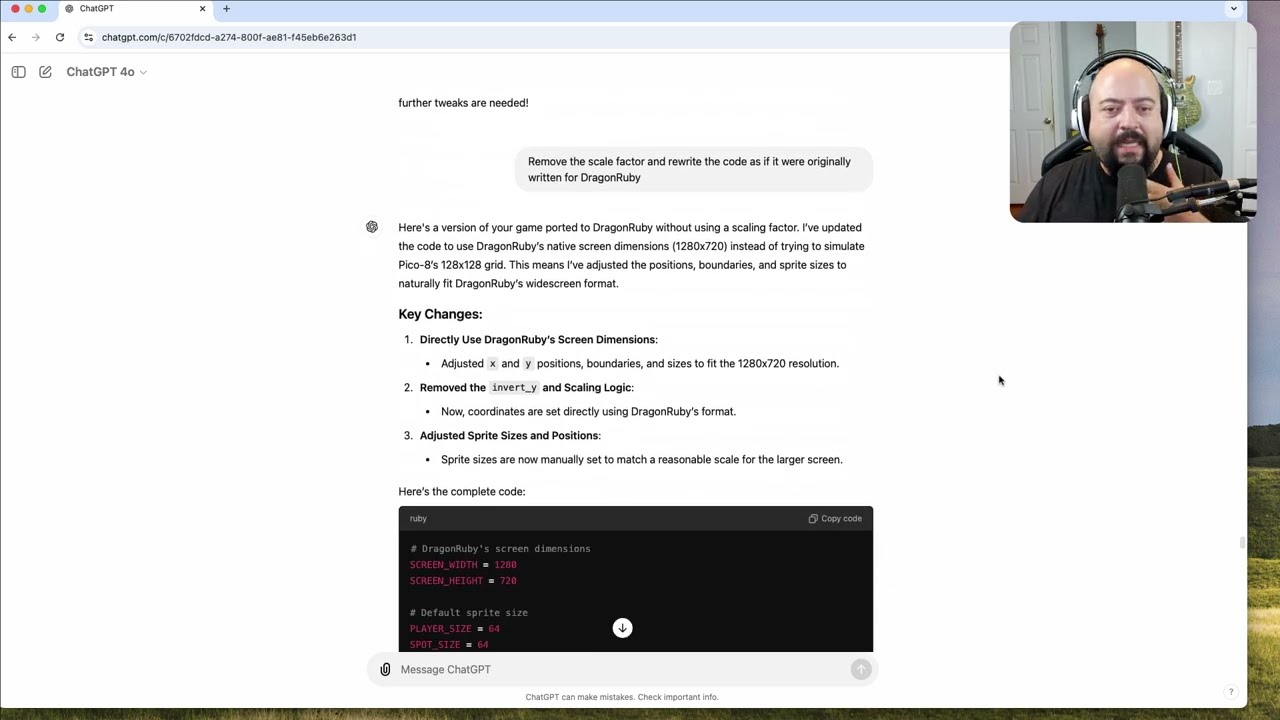Image resolution: width=1280 pixels, height=720 pixels.
Task: Click the "Check important info" link
Action: click(677, 697)
